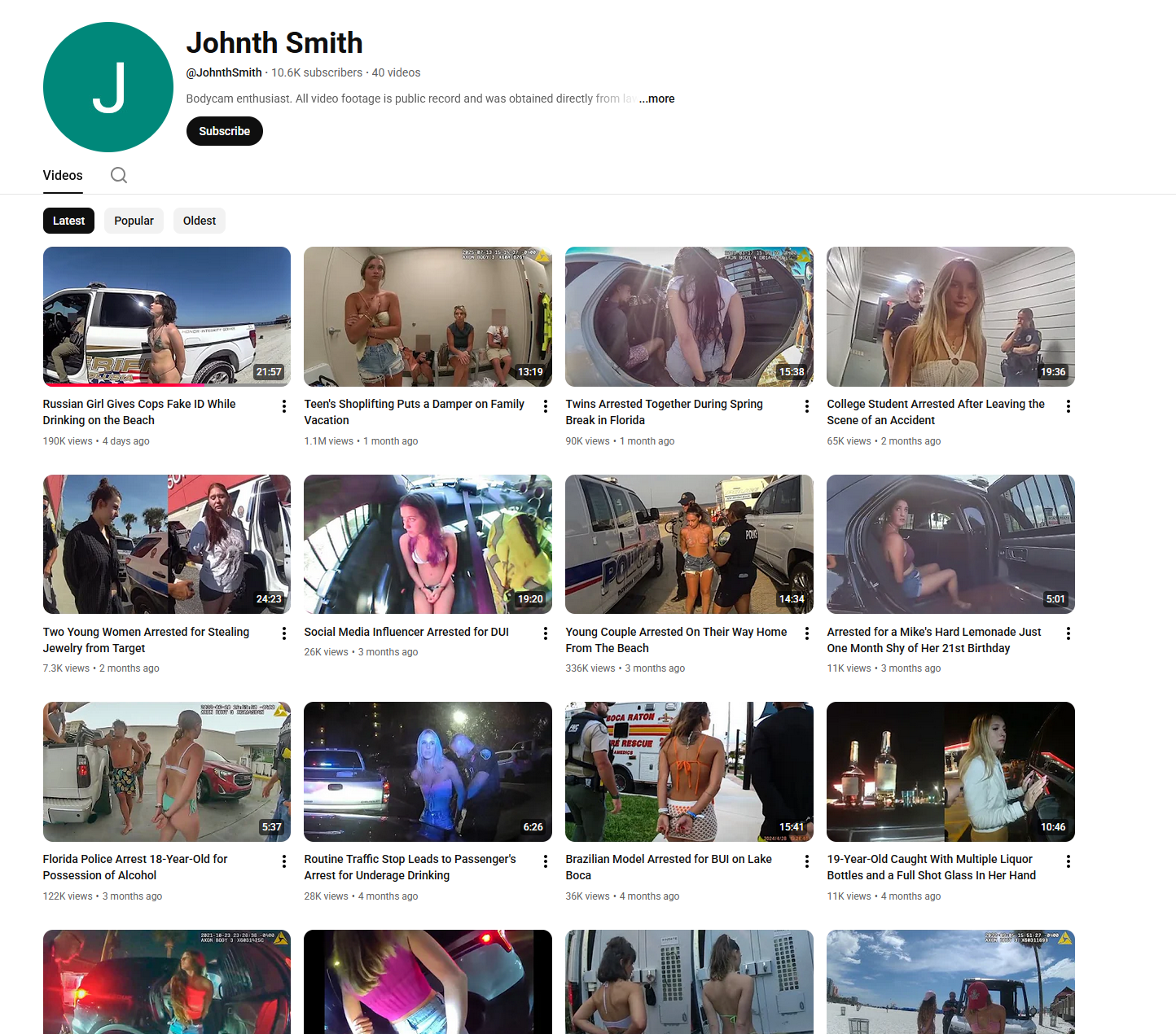This screenshot has height=1034, width=1176.
Task: Click the '336K views' text
Action: point(590,668)
